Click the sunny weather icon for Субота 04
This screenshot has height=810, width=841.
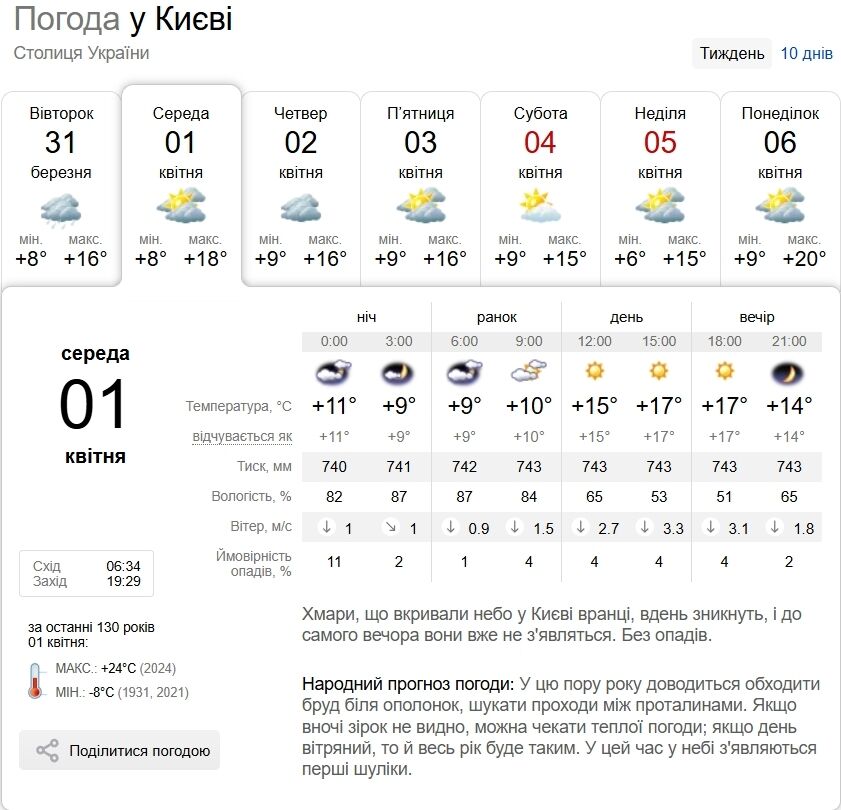[x=541, y=206]
